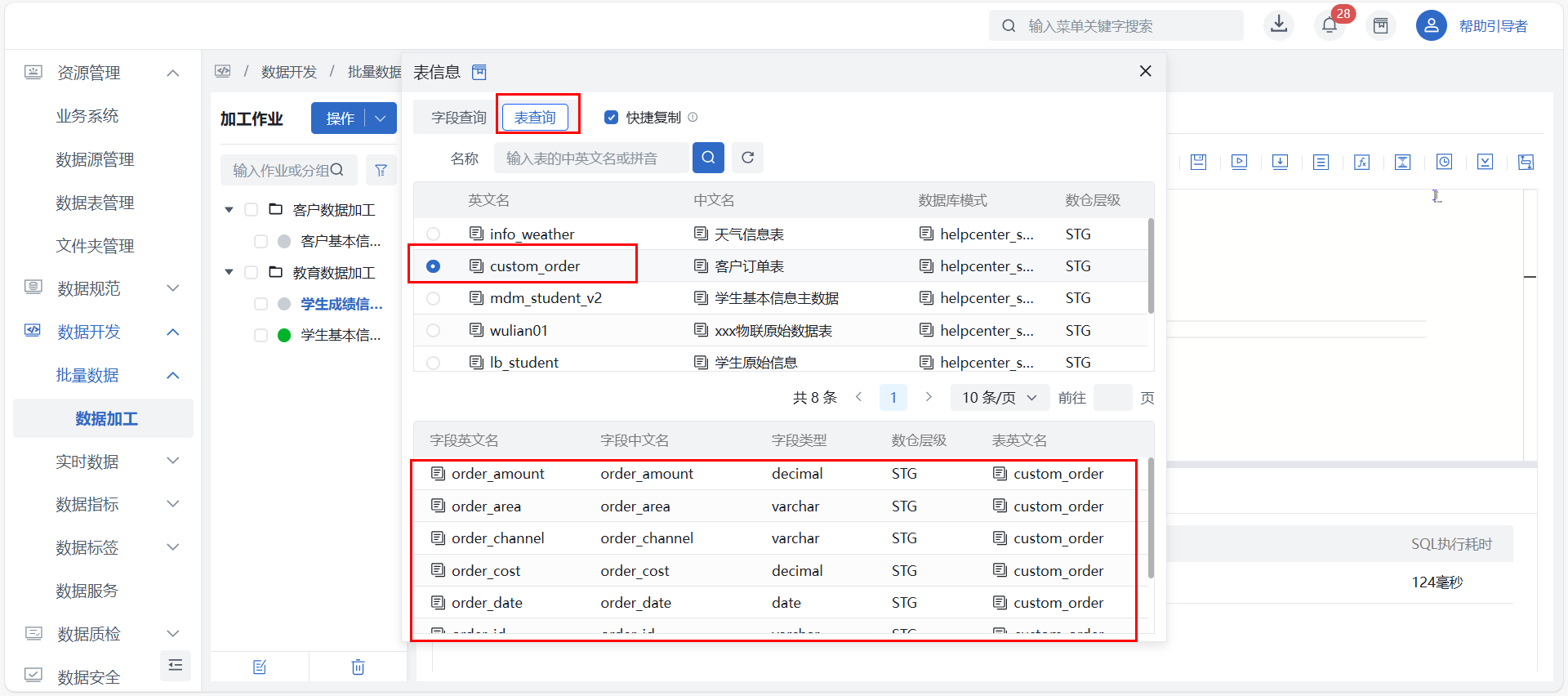Click the blue search button beside name field
This screenshot has height=696, width=1568.
pyautogui.click(x=708, y=158)
